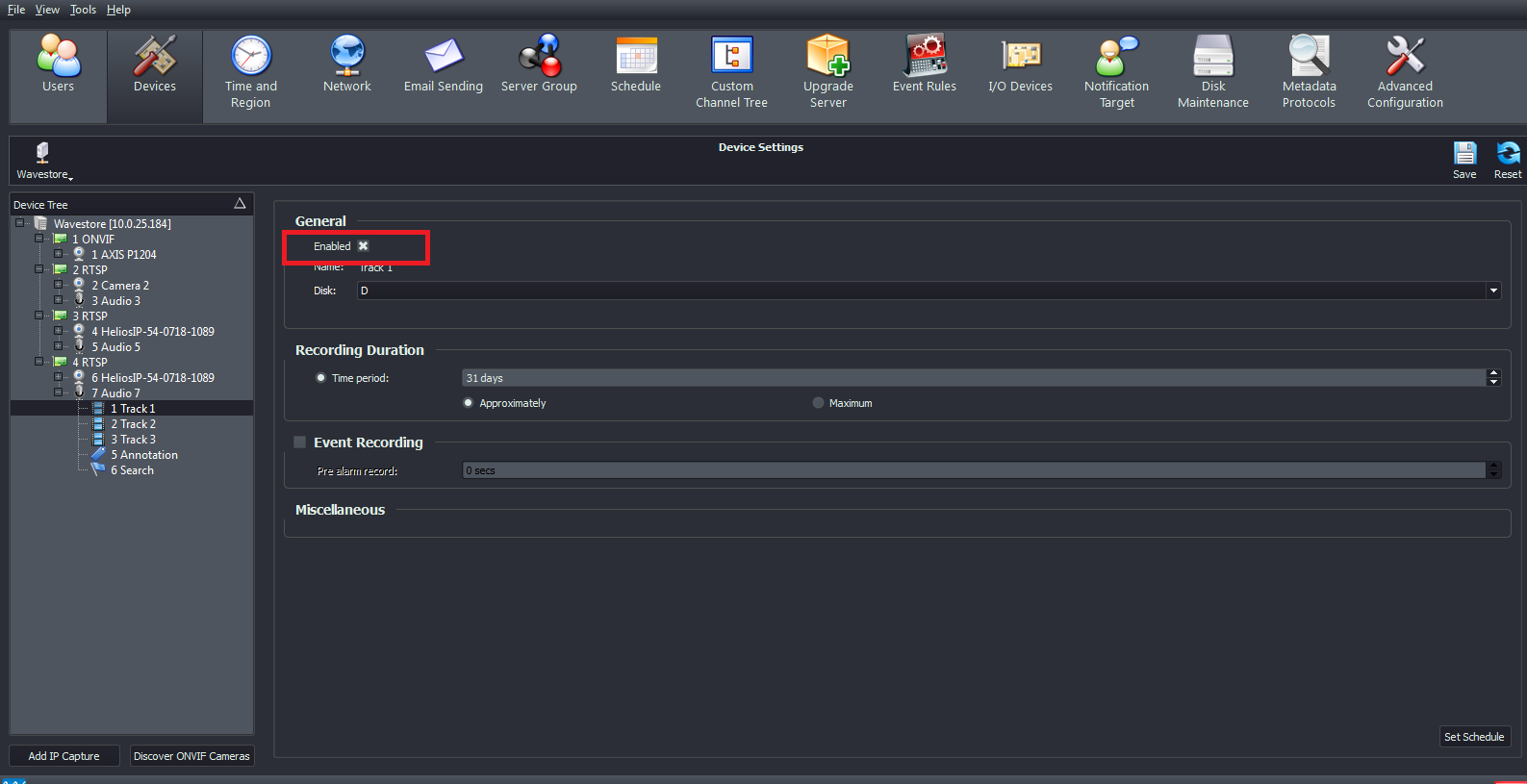1527x784 pixels.
Task: Toggle the Enabled checkbox
Action: point(364,246)
